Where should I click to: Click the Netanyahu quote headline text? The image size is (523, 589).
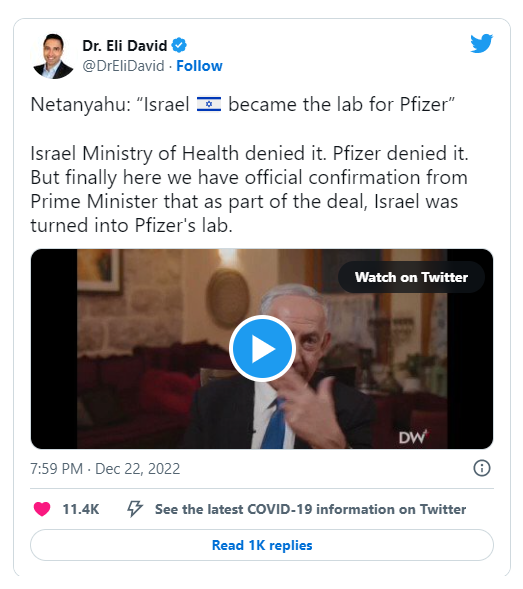click(243, 105)
